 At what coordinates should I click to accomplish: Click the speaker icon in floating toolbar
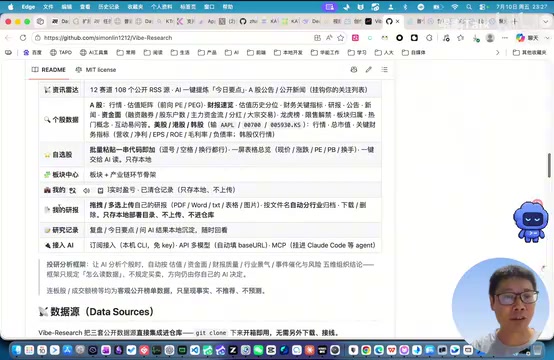click(87, 190)
